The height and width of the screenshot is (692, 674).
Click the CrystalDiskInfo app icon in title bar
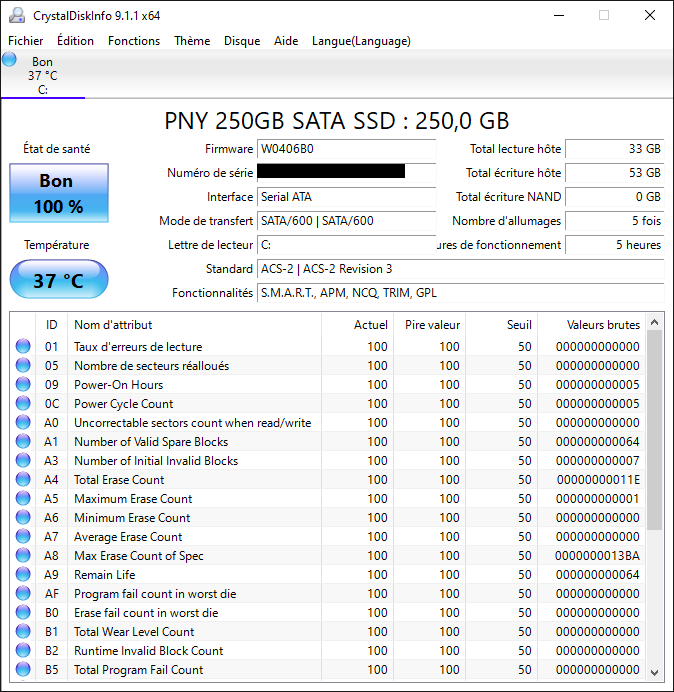[x=16, y=15]
